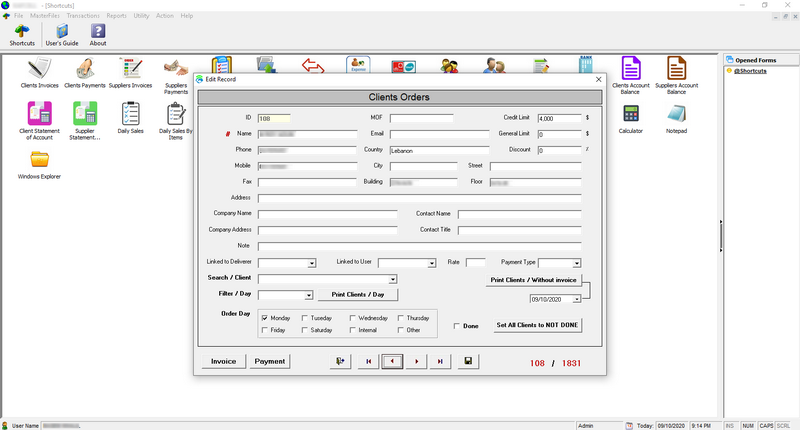The image size is (800, 430).
Task: Open the Calculator shortcut icon
Action: 631,114
